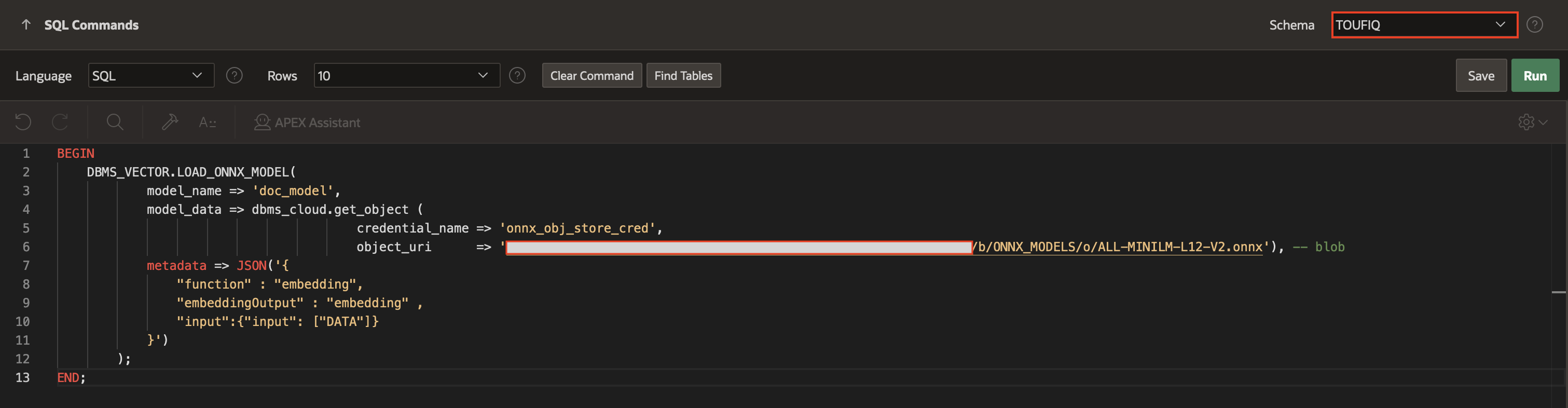The width and height of the screenshot is (1568, 408).
Task: Save the SQL command
Action: click(1480, 75)
